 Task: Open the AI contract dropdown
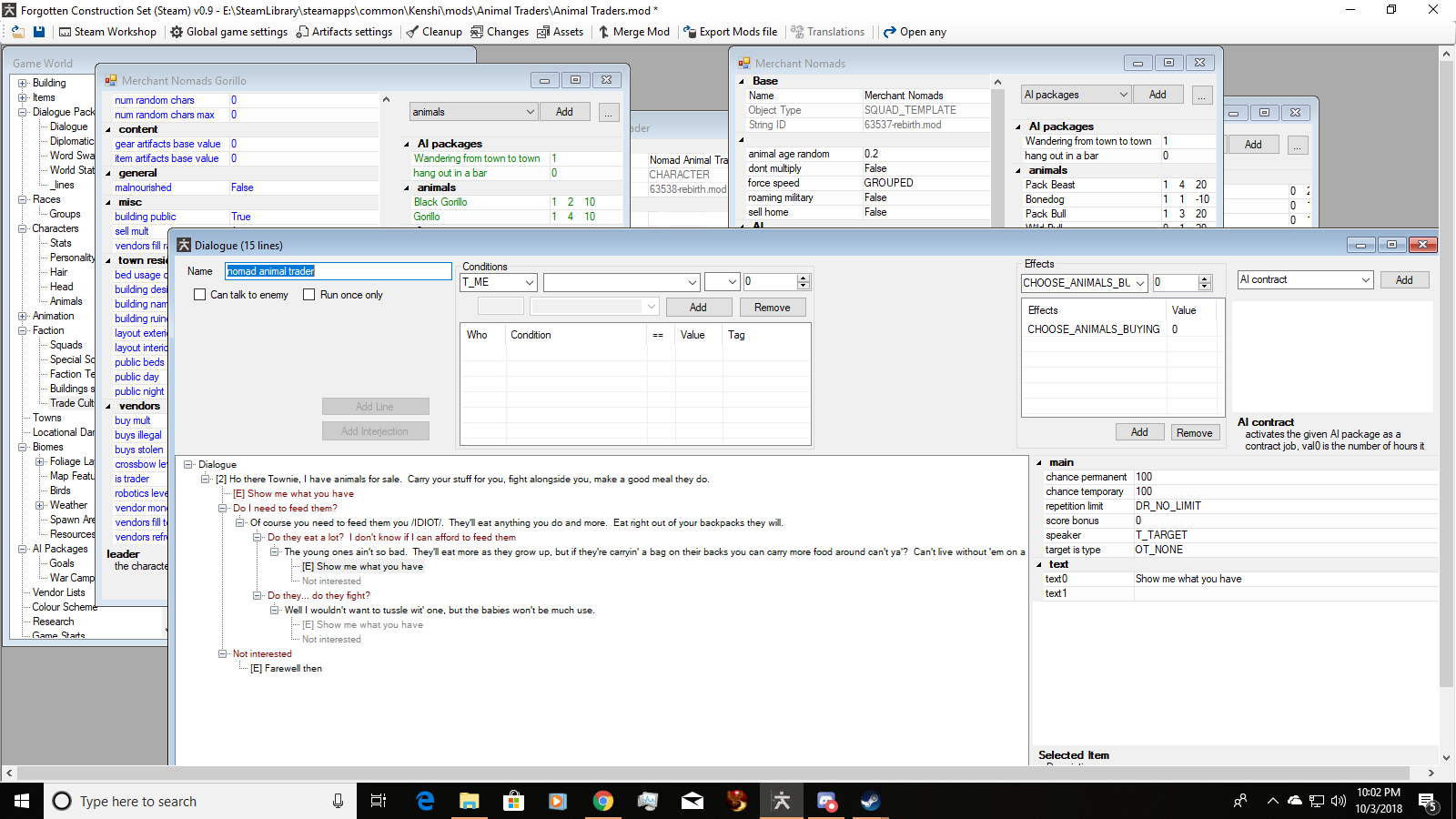pos(1305,280)
